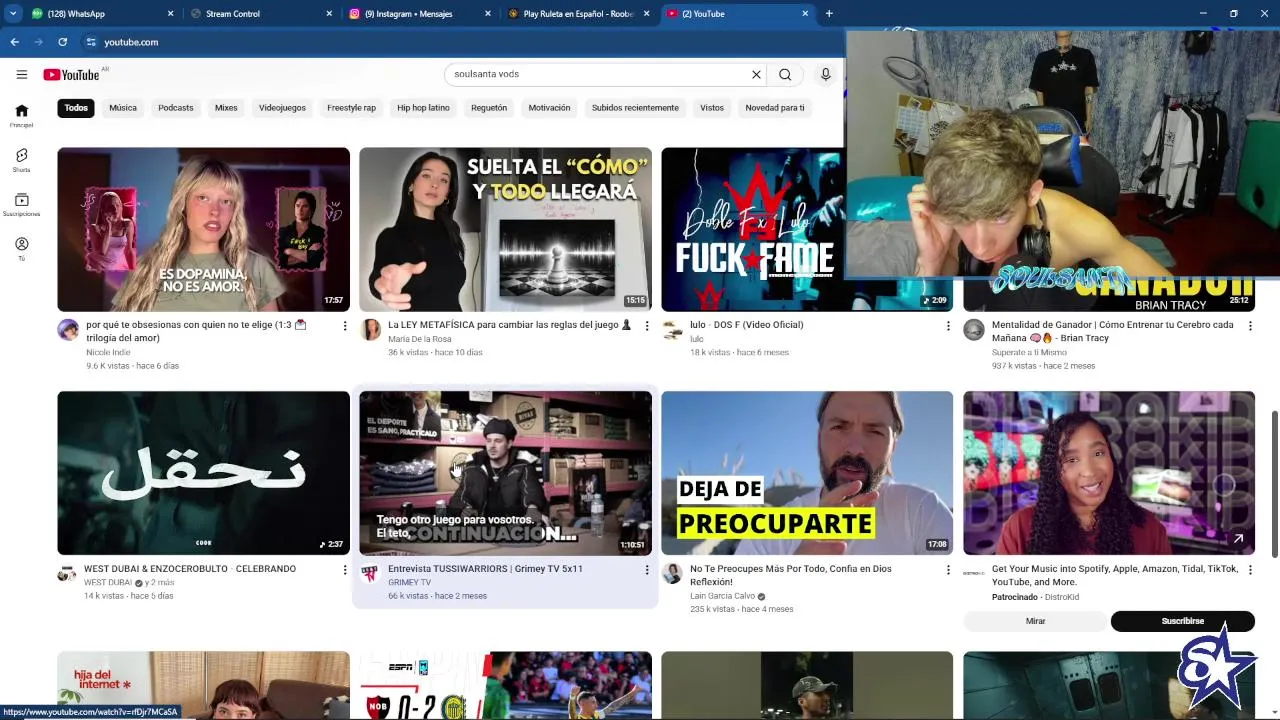Open the WEST DUBAI channel name link

pos(108,583)
